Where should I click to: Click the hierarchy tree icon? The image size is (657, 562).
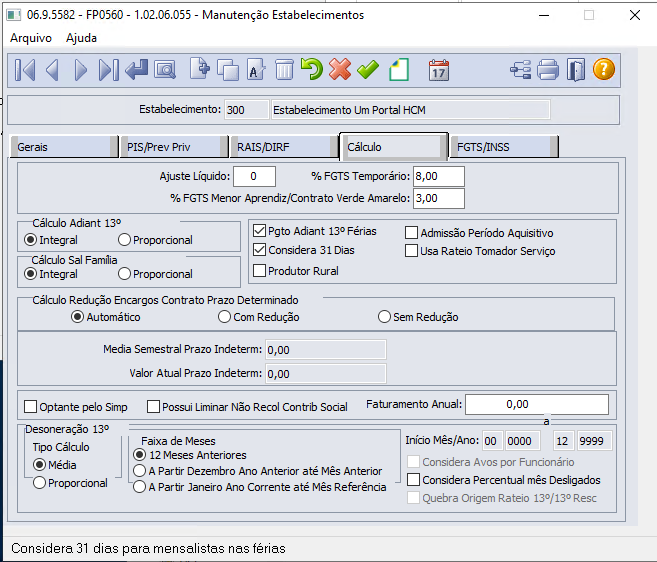click(x=520, y=70)
